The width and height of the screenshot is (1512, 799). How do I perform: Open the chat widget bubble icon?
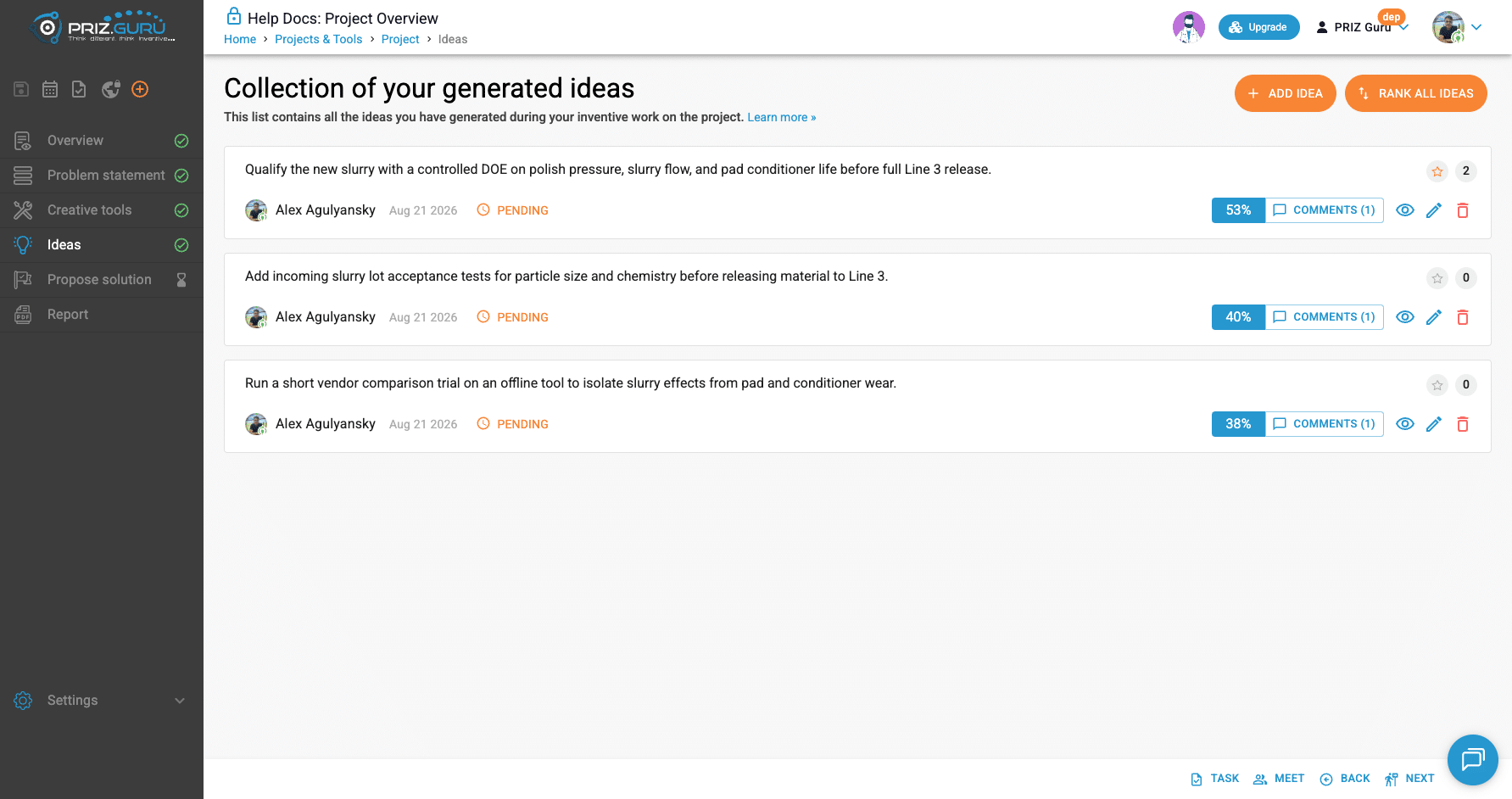(1473, 759)
